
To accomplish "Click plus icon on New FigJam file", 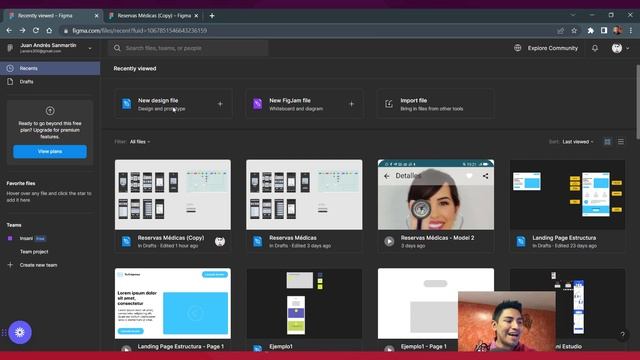I will pos(351,104).
